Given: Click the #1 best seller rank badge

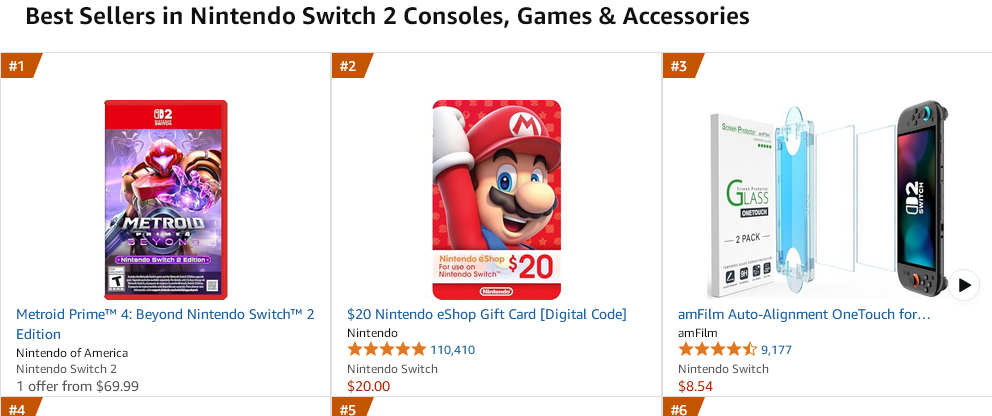Looking at the screenshot, I should click(x=17, y=66).
